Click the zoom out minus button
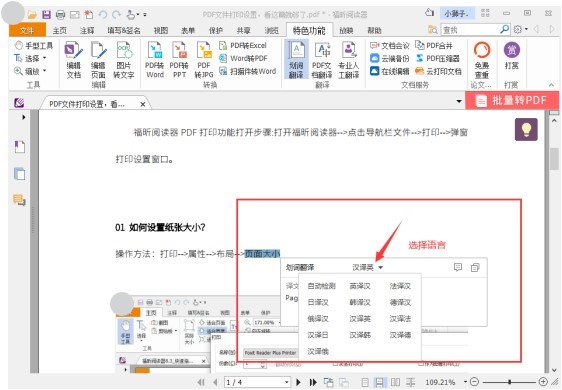The height and width of the screenshot is (390, 562). pos(474,382)
